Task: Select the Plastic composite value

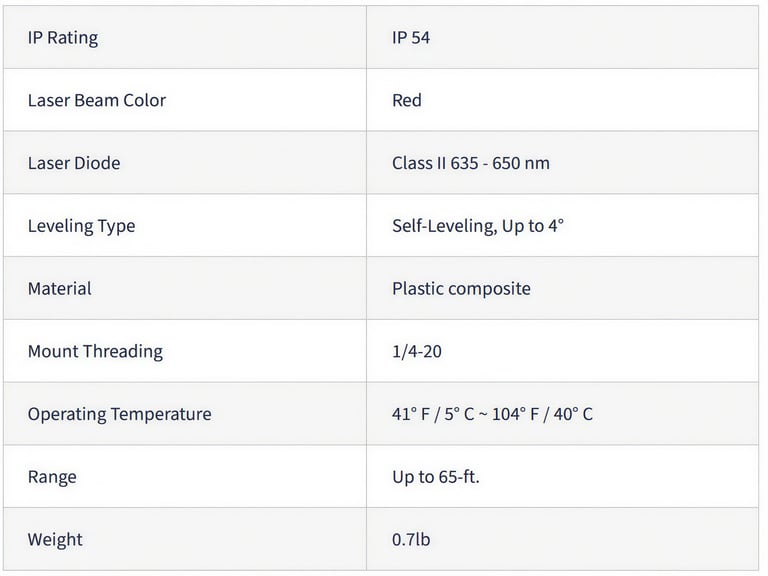Action: point(461,289)
